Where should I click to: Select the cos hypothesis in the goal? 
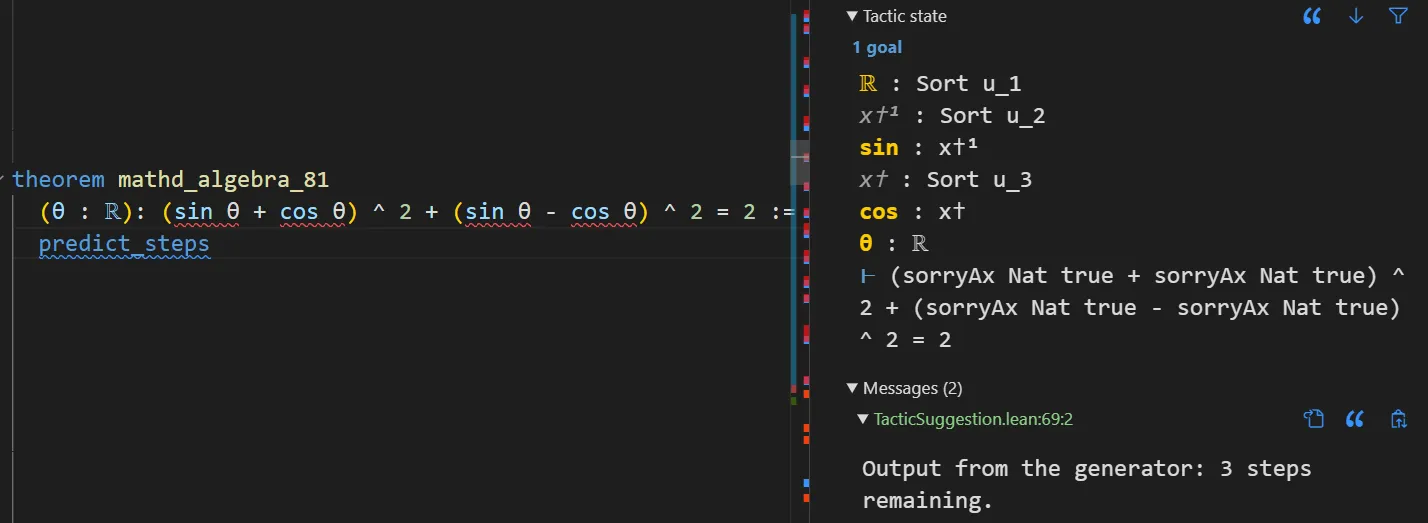click(x=879, y=212)
